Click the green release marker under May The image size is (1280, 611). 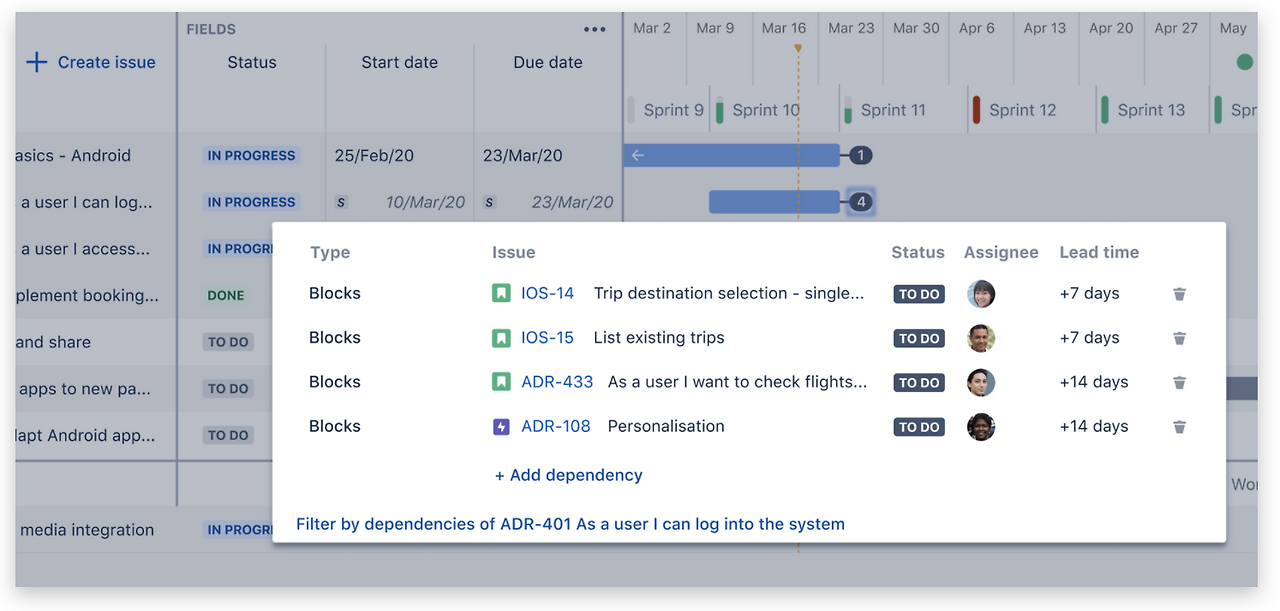pos(1244,62)
